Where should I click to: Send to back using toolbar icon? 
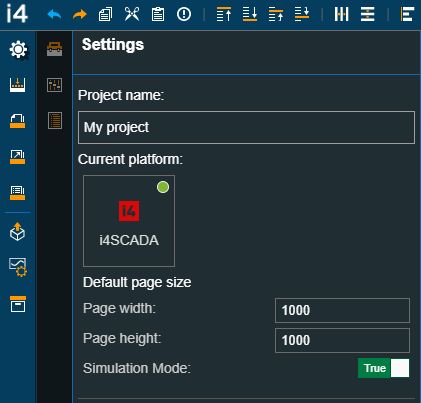[250, 14]
